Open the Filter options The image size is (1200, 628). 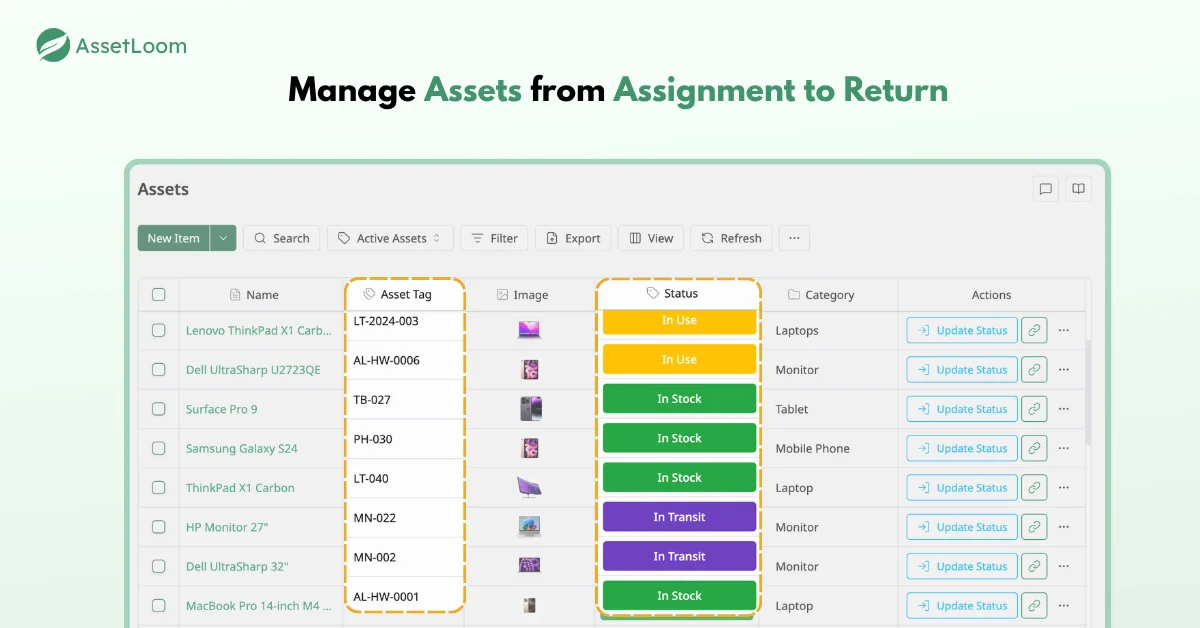point(493,238)
